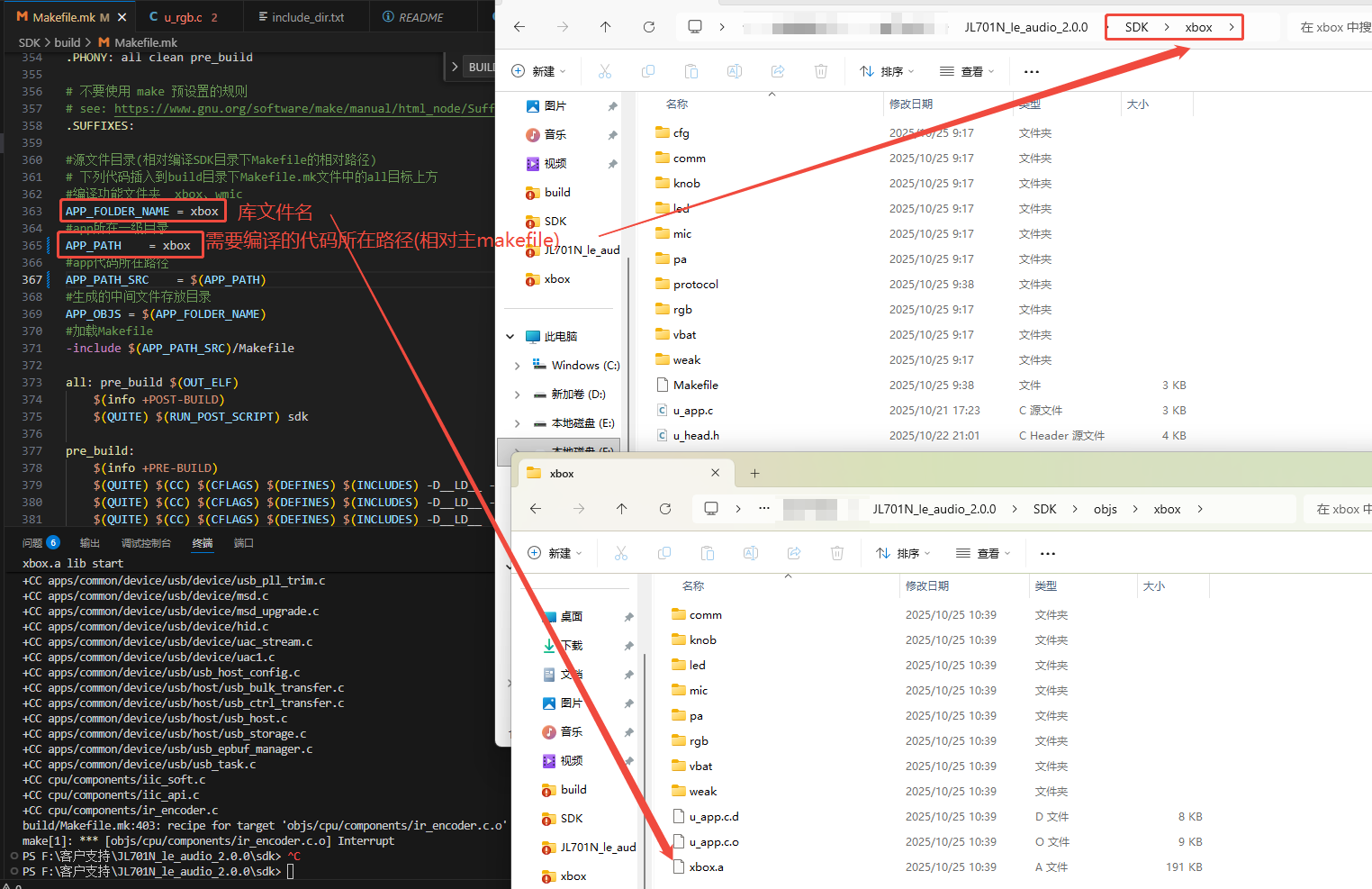
Task: Expand the Windows (C:) drive node
Action: (517, 366)
